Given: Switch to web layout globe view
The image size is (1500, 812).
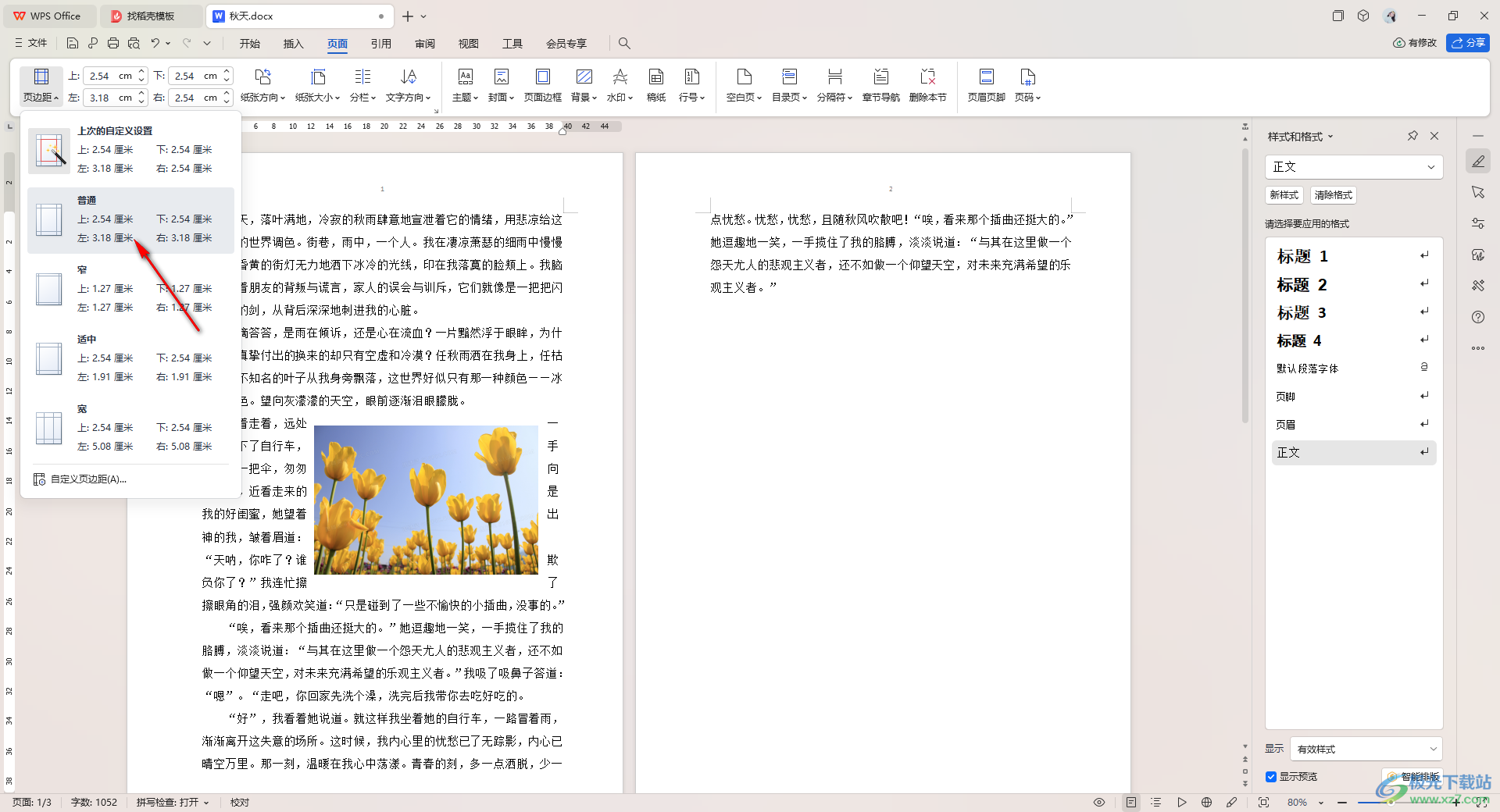Looking at the screenshot, I should (1206, 802).
